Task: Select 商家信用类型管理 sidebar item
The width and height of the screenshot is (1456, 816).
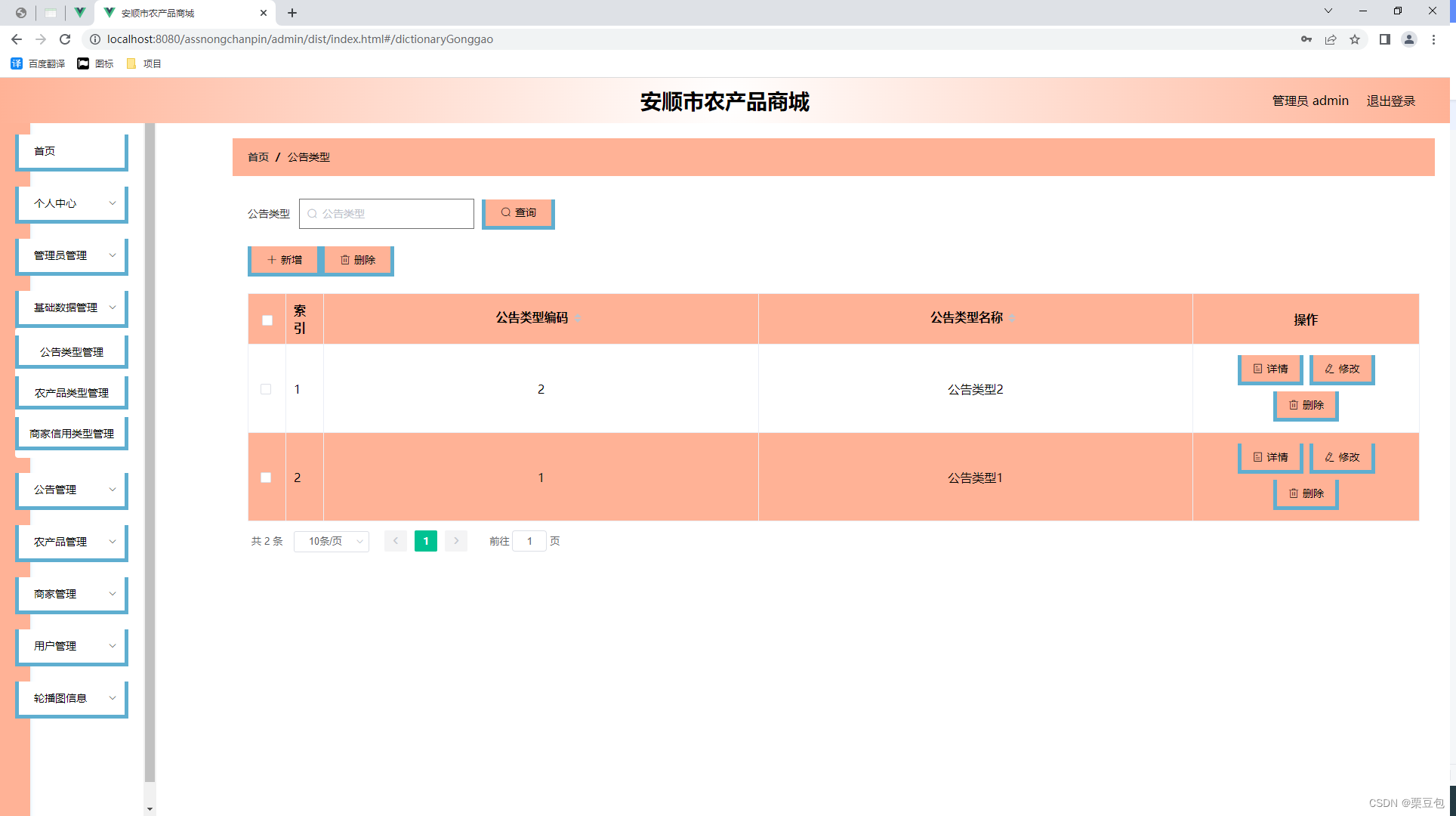Action: click(72, 434)
